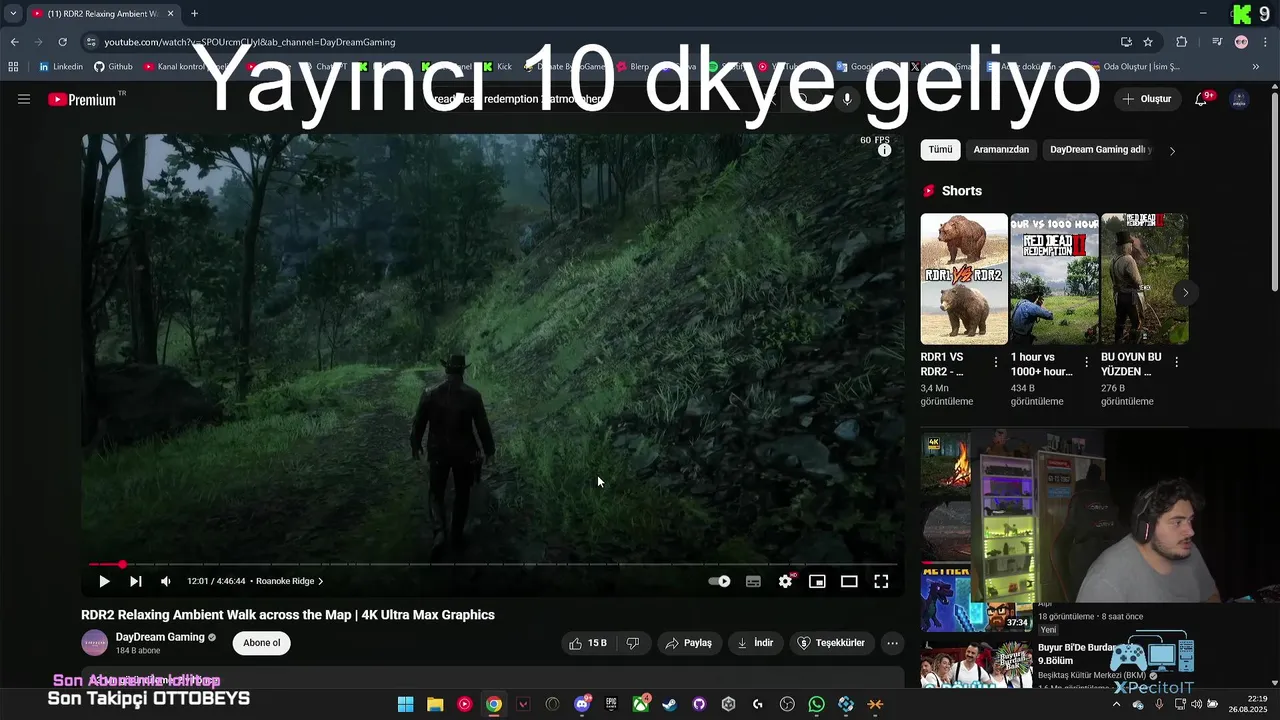Show video info icon in player corner
This screenshot has width=1280, height=720.
(884, 150)
